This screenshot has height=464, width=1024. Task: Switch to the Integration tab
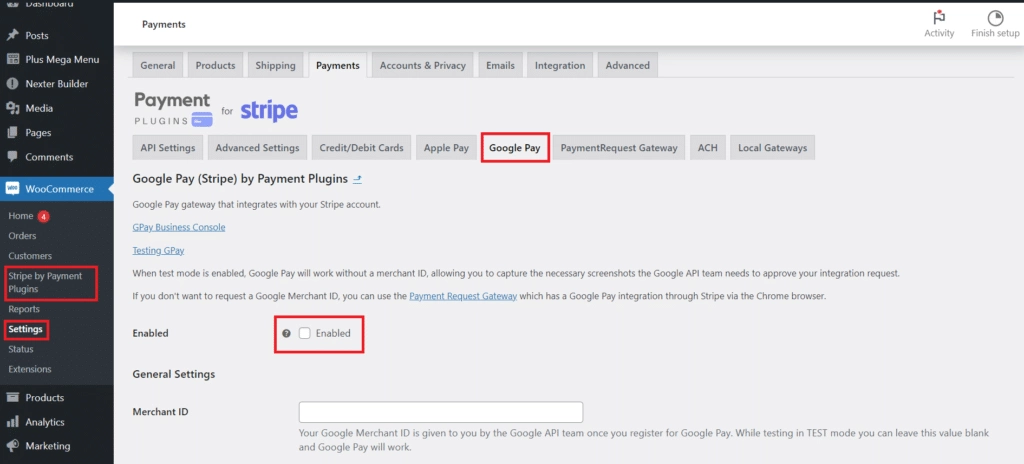coord(560,65)
